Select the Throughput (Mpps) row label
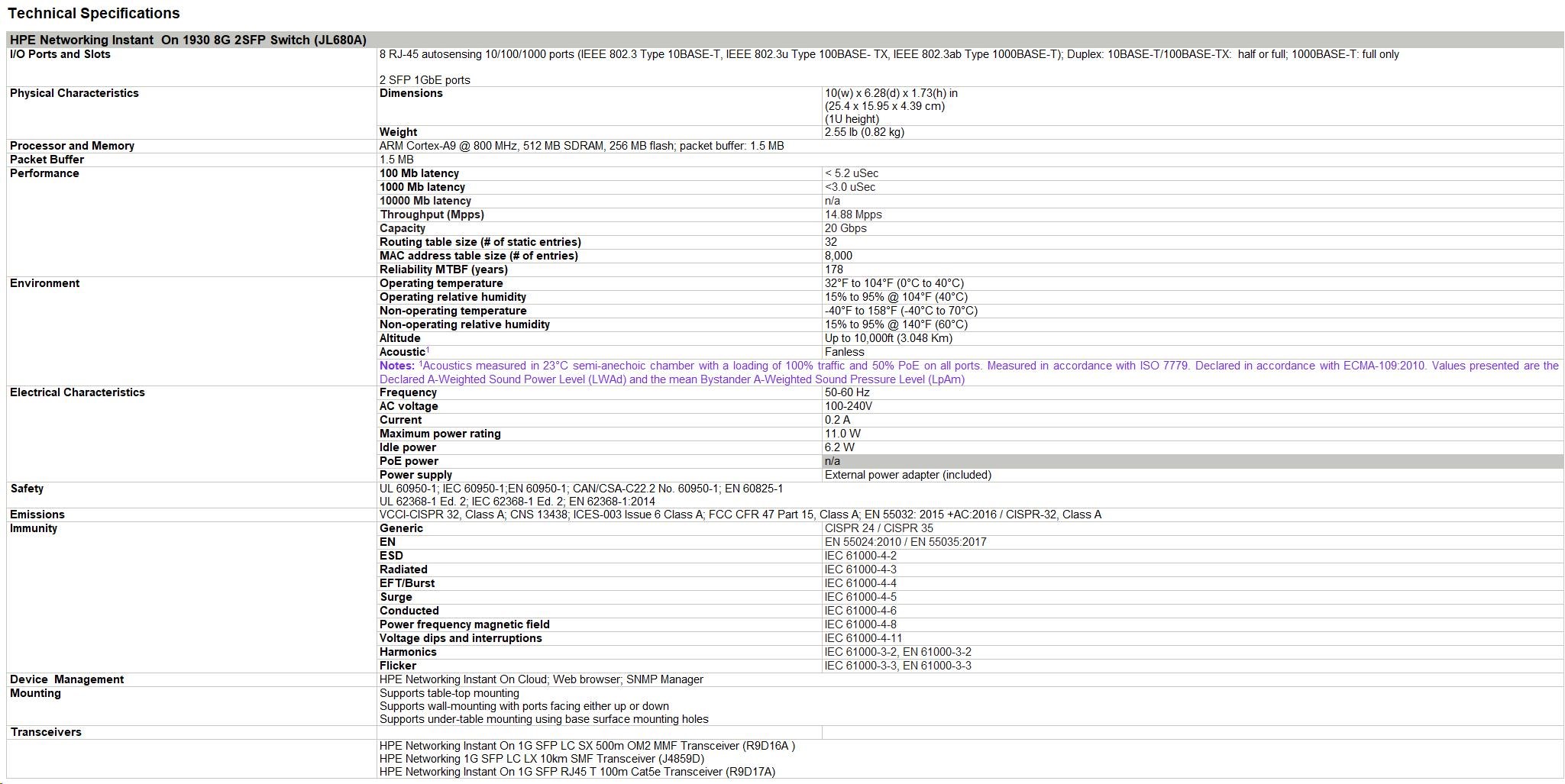The image size is (1565, 784). (432, 215)
